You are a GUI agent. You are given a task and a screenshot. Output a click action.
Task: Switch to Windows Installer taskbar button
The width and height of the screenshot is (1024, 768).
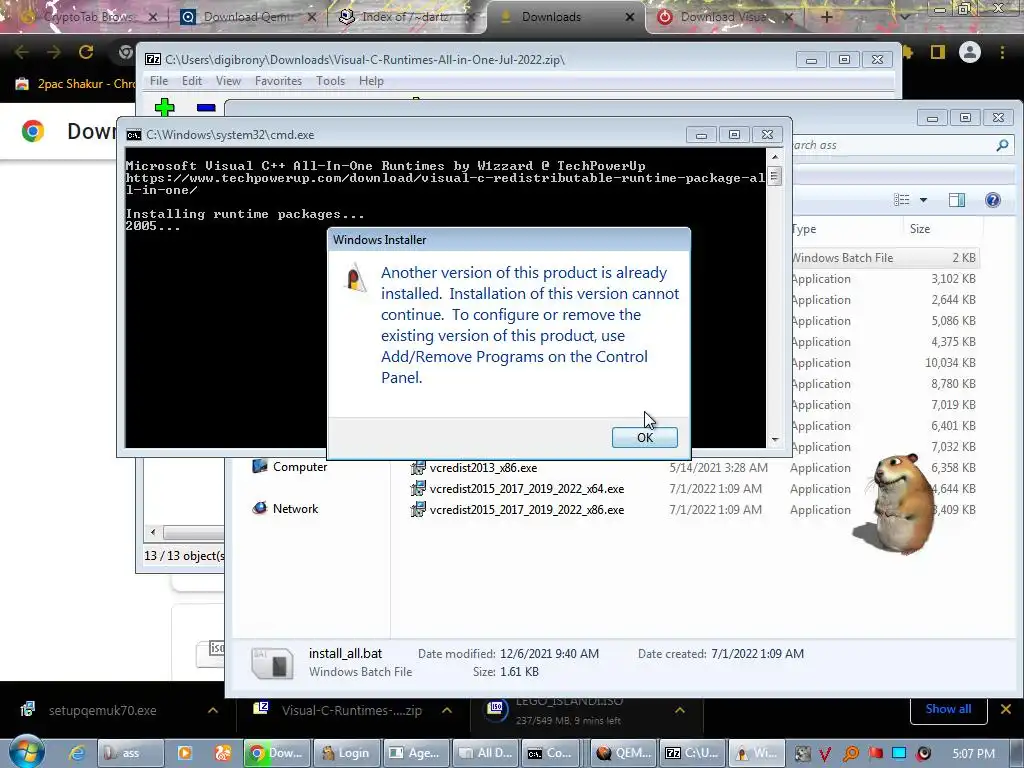[756, 753]
